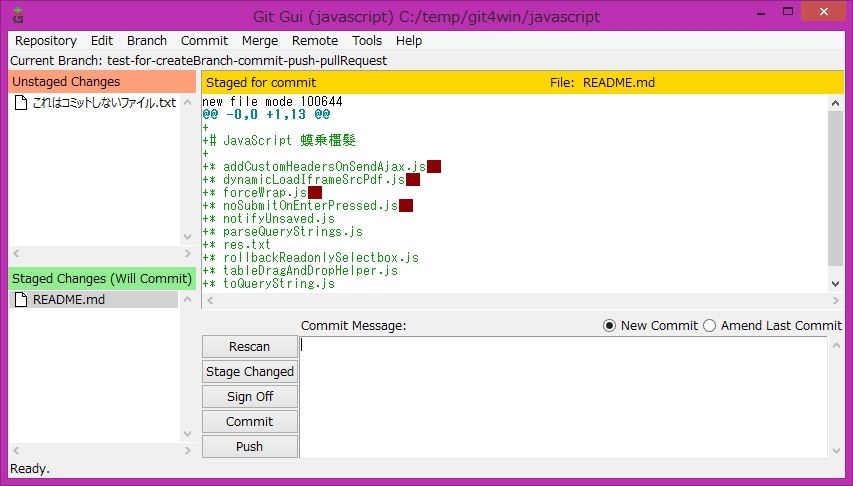Open the Repository menu
The image size is (853, 486).
[x=46, y=41]
